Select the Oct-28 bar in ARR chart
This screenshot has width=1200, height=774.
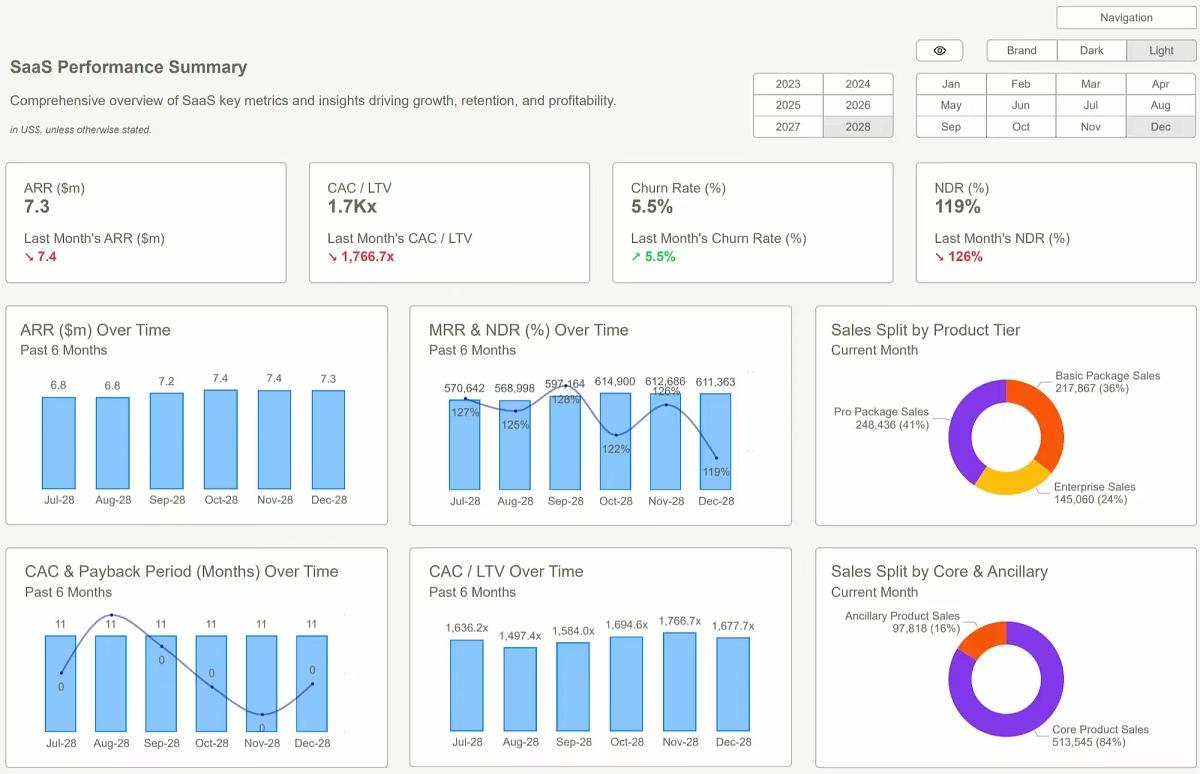point(220,439)
